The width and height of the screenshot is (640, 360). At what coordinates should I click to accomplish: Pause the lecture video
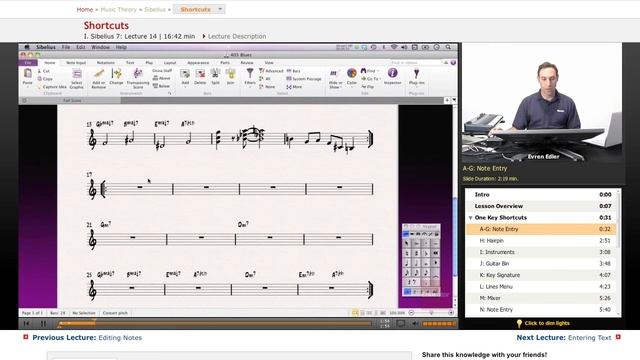tap(43, 324)
